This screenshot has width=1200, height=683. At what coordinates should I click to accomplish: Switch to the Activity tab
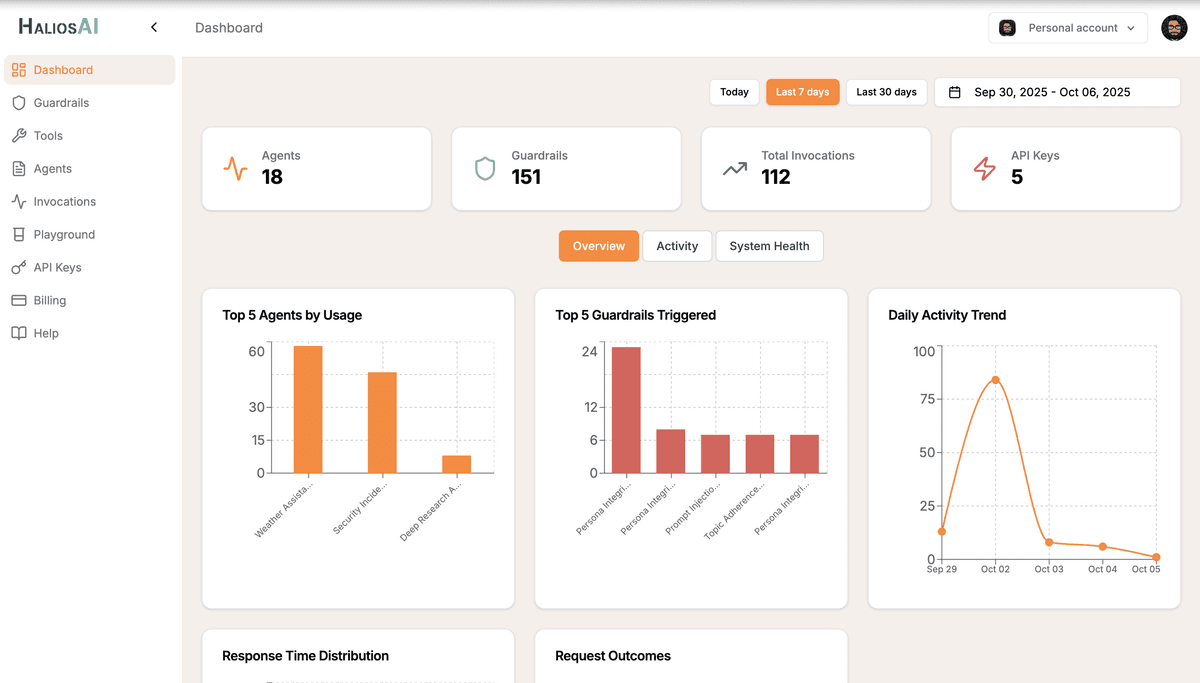(x=677, y=245)
